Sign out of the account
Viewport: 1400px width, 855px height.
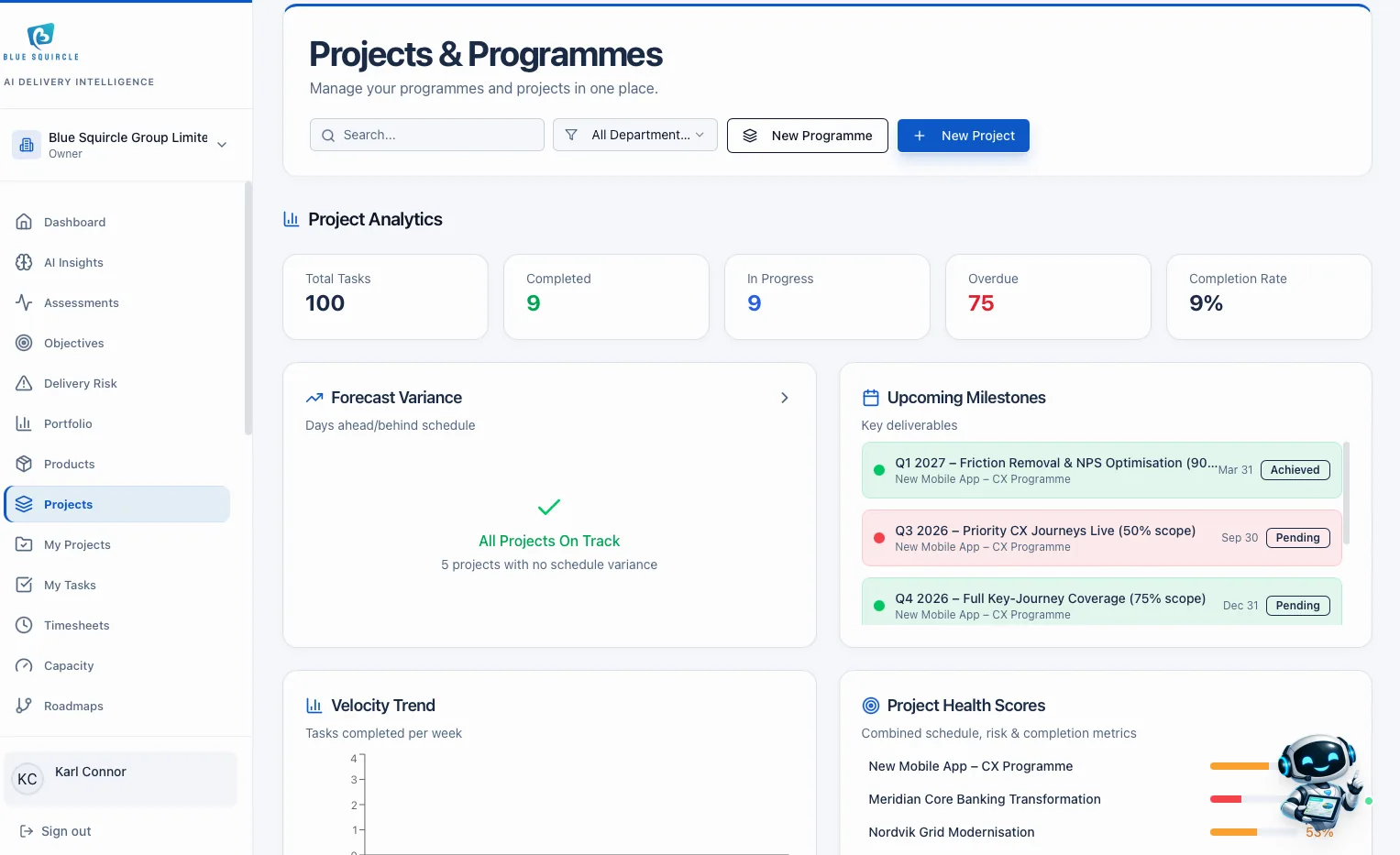tap(56, 831)
